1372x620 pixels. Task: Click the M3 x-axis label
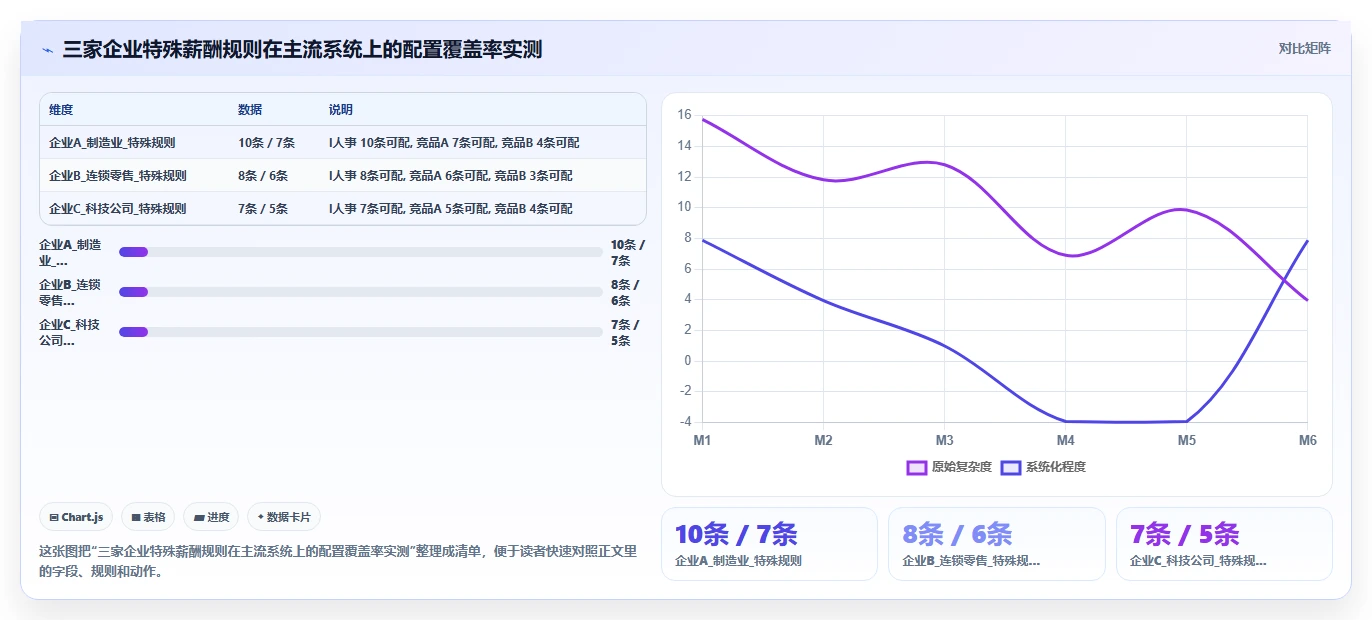click(x=944, y=440)
